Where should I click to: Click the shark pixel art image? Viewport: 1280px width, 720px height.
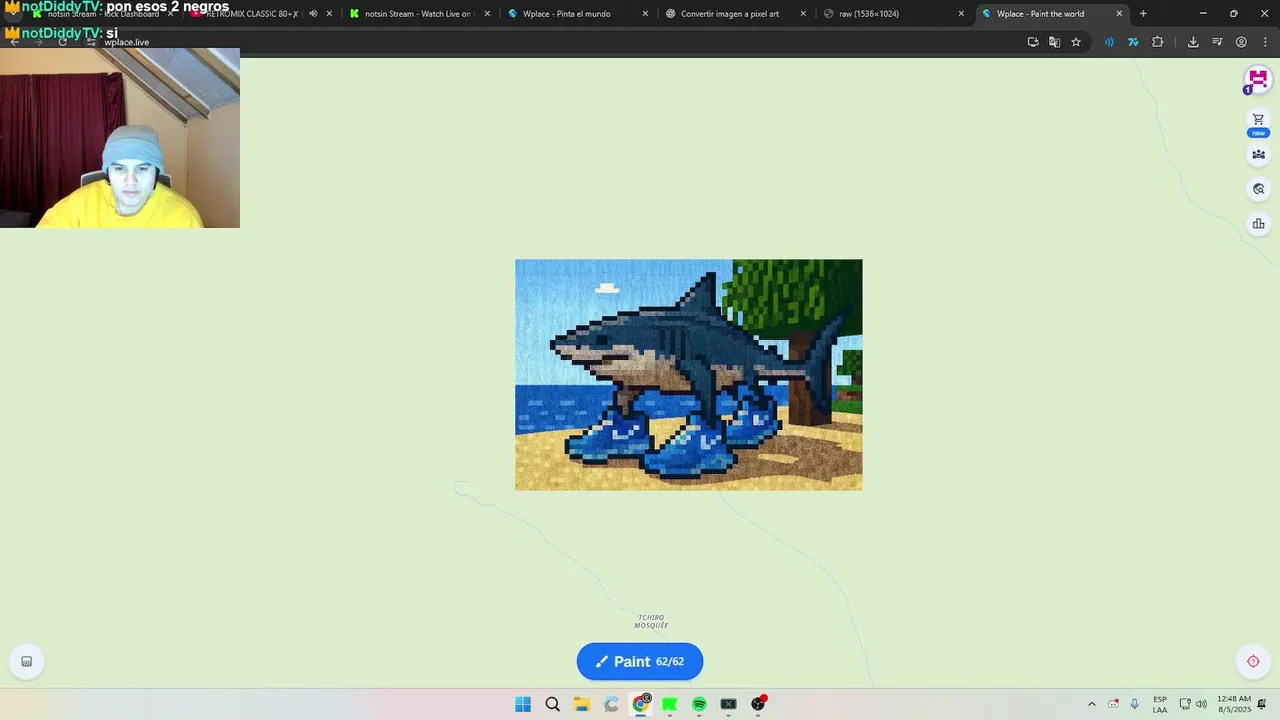tap(688, 375)
